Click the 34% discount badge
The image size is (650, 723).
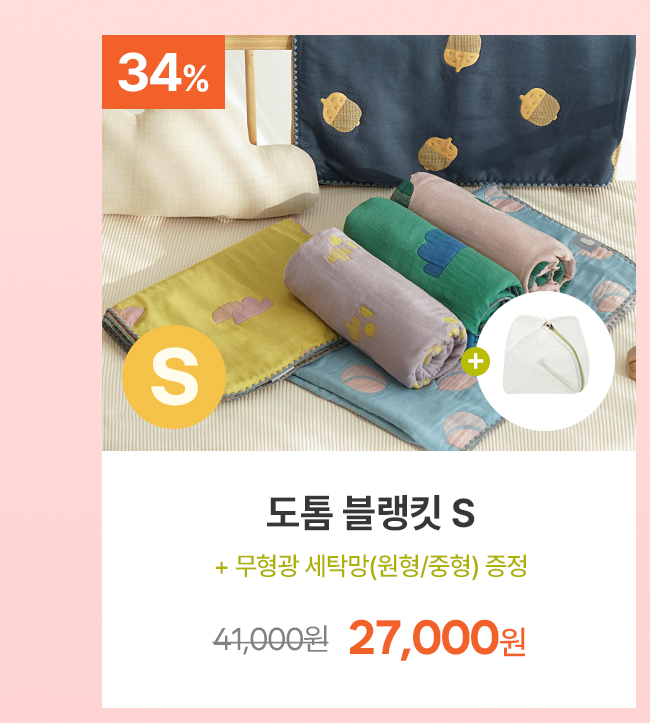(x=163, y=72)
